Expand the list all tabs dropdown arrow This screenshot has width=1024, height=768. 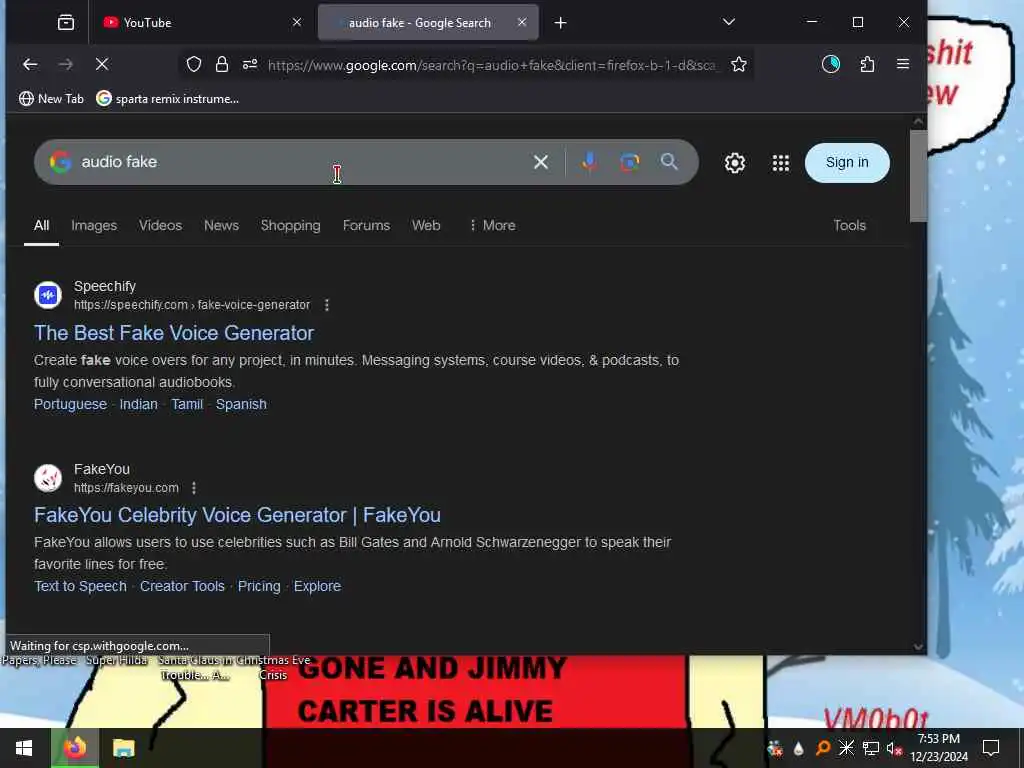pyautogui.click(x=729, y=22)
